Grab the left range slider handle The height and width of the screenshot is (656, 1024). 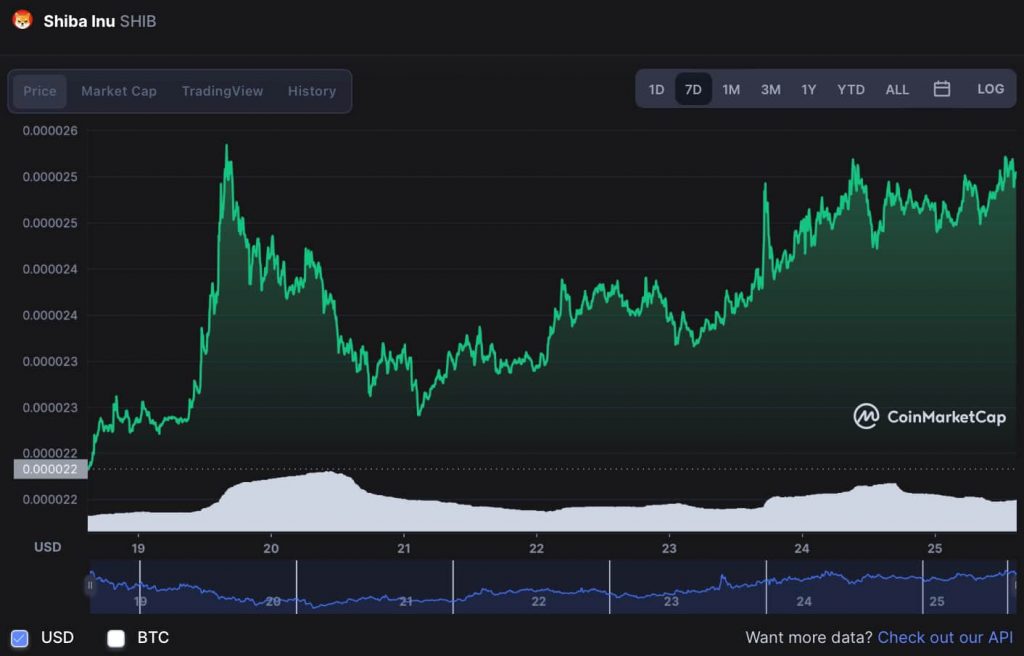(91, 586)
